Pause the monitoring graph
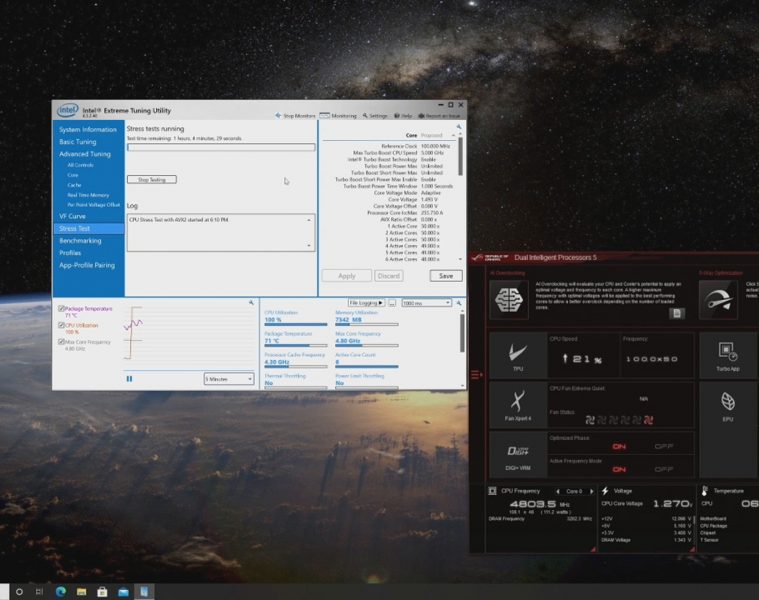This screenshot has width=759, height=600. (129, 379)
